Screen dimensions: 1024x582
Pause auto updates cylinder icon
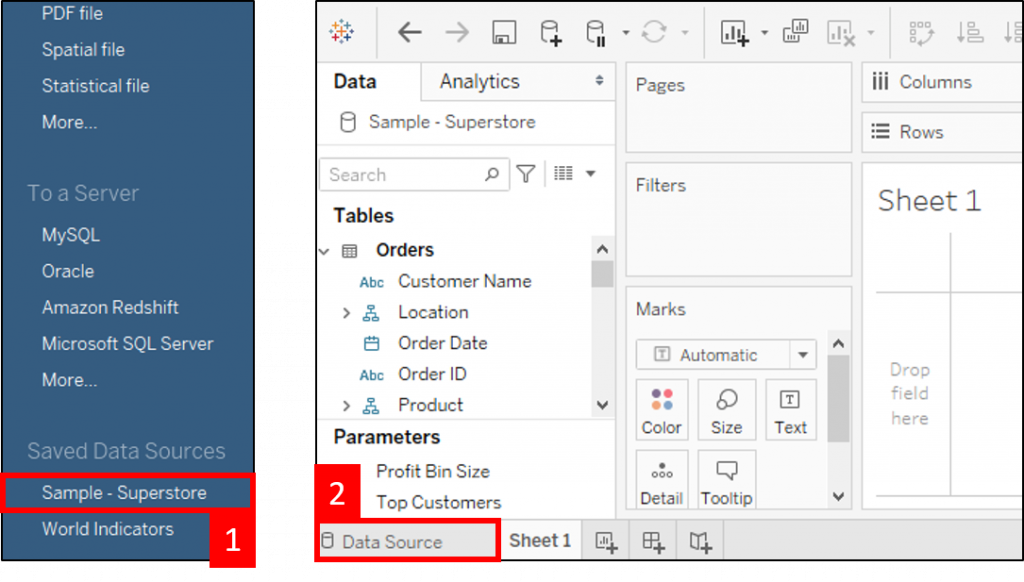point(596,33)
